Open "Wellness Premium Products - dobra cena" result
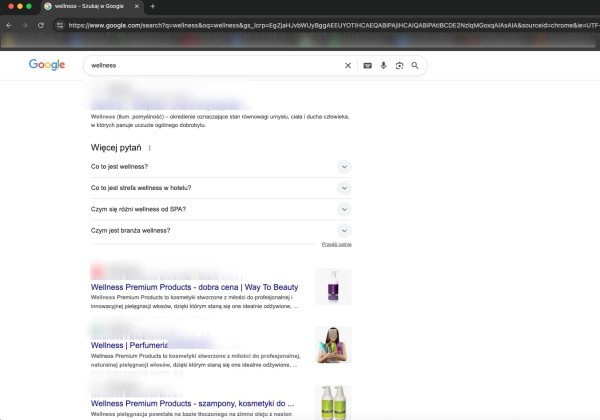The width and height of the screenshot is (600, 420). point(194,287)
